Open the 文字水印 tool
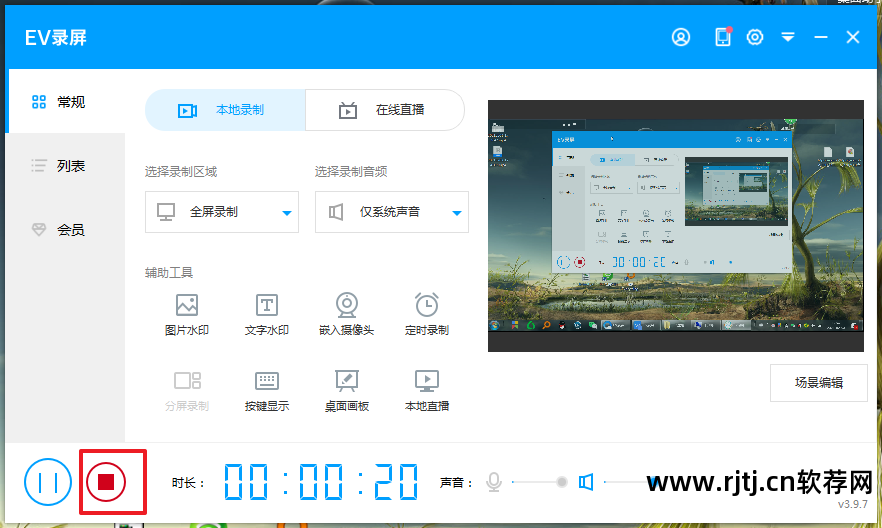The width and height of the screenshot is (882, 528). pyautogui.click(x=267, y=314)
